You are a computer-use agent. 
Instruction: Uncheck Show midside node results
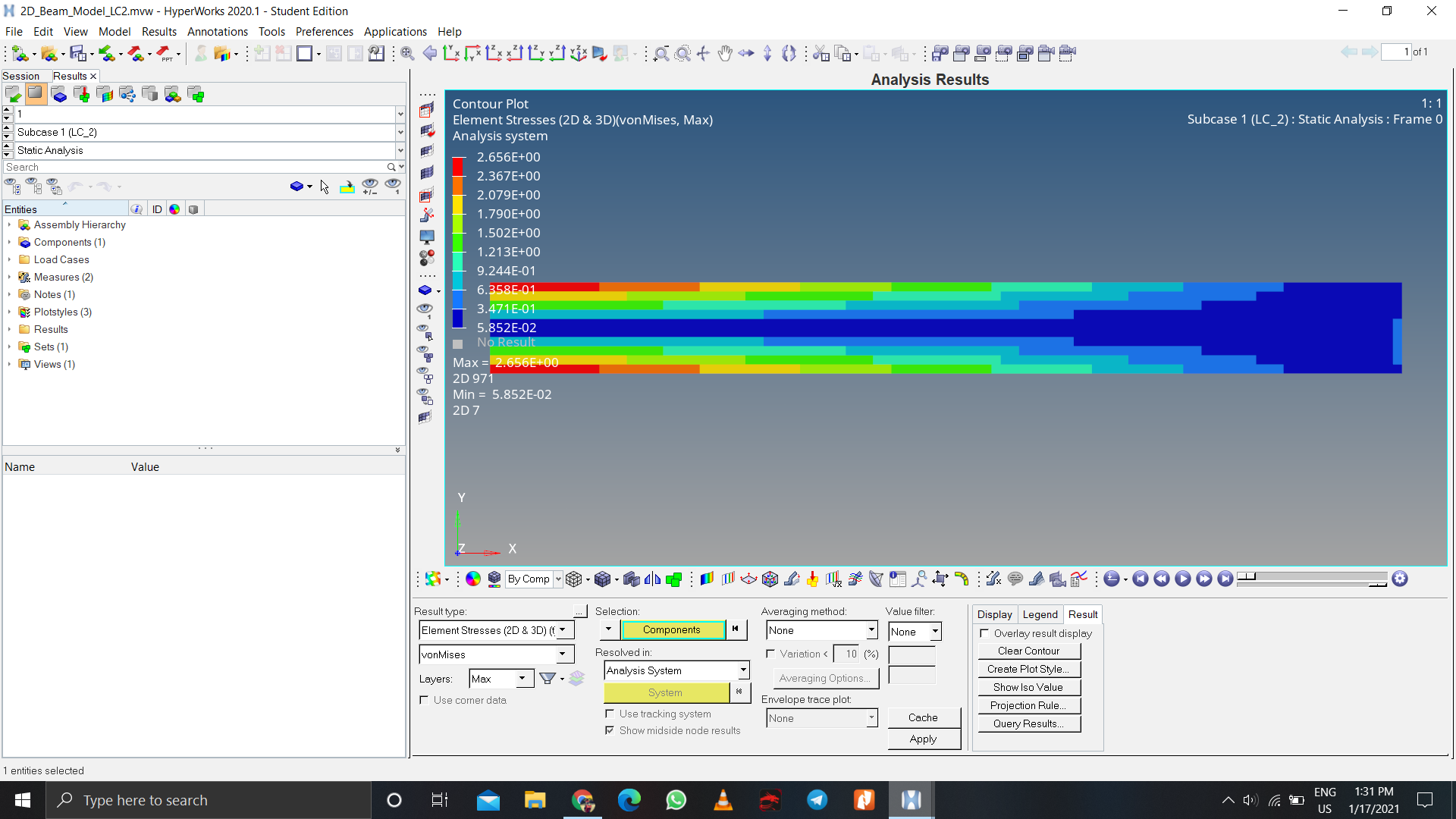[x=610, y=730]
